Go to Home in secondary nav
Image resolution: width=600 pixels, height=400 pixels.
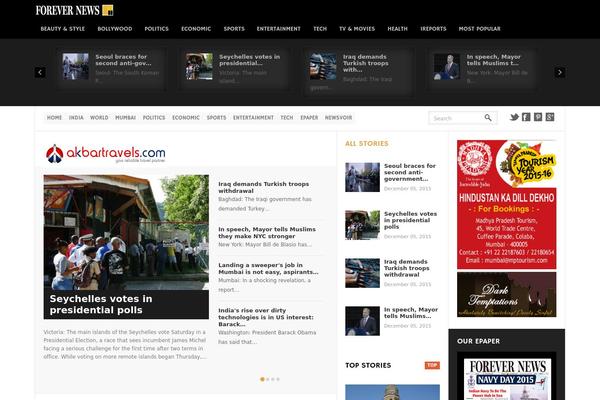pyautogui.click(x=54, y=118)
